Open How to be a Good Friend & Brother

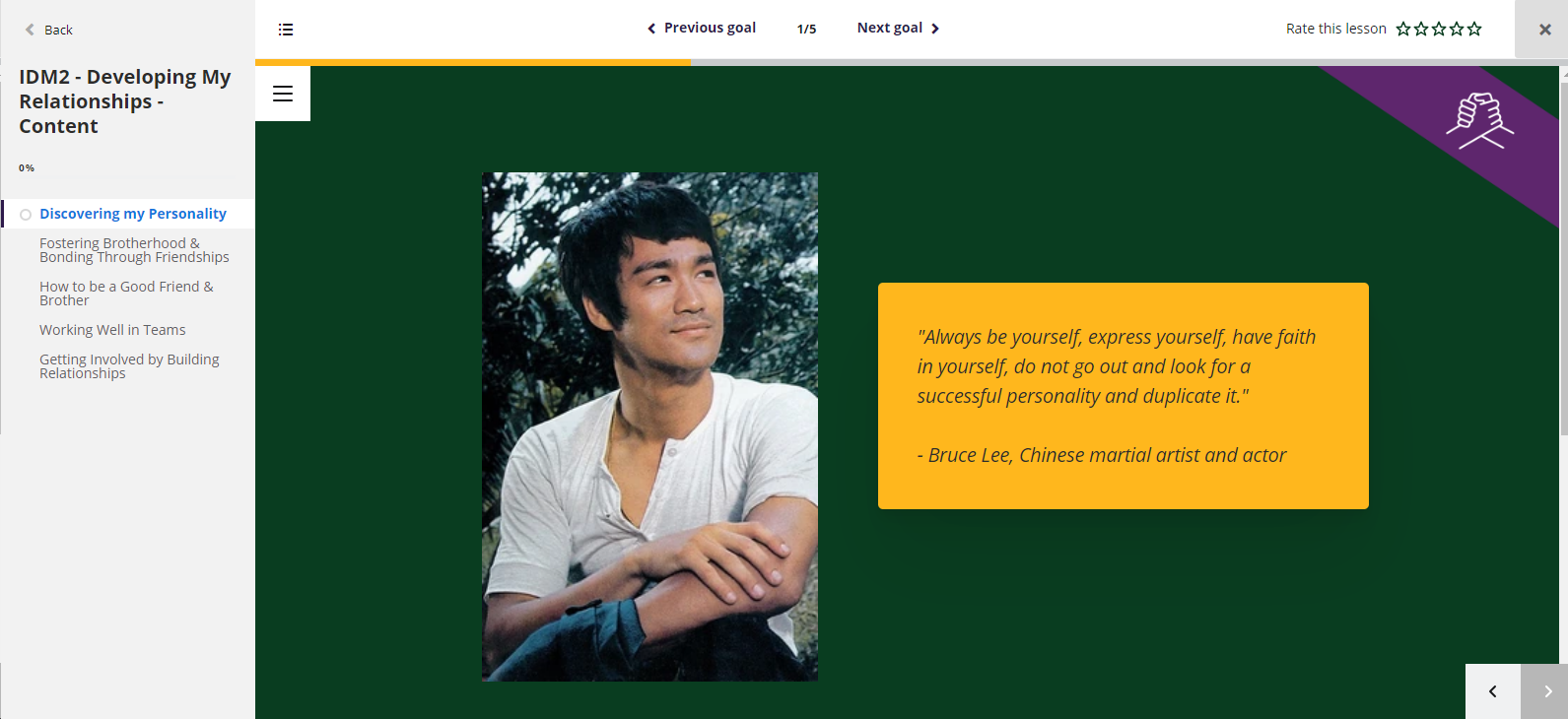click(126, 294)
